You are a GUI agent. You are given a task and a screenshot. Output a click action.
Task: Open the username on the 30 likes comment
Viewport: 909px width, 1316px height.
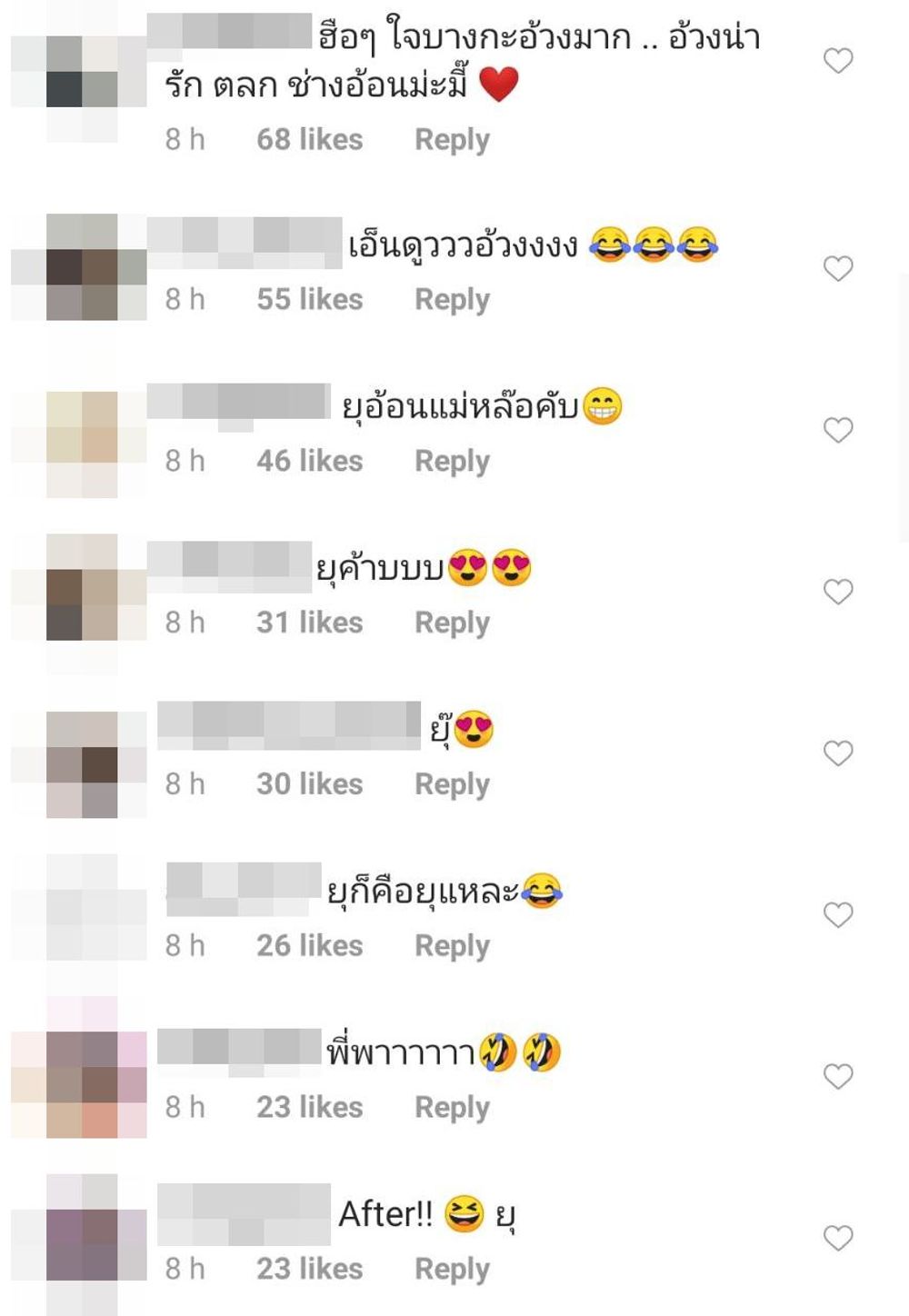click(x=289, y=725)
